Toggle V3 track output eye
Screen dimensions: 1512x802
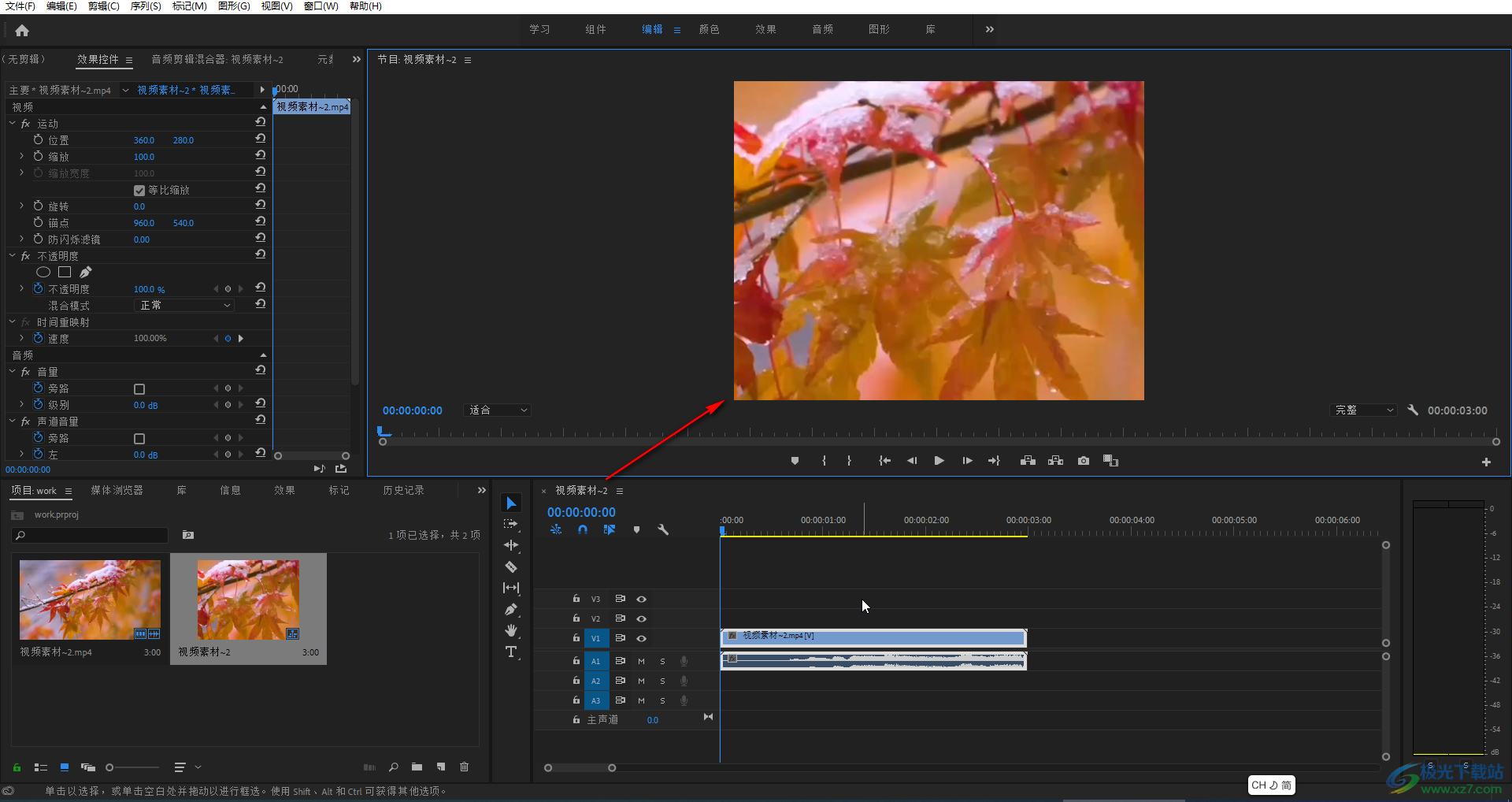tap(641, 599)
